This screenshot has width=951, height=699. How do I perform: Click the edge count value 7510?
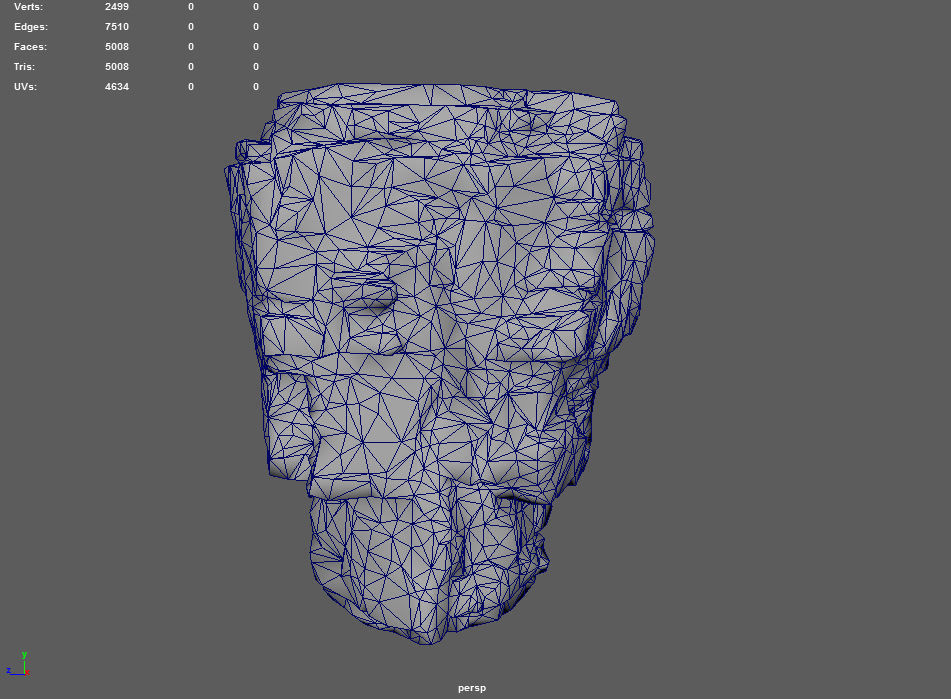[116, 27]
